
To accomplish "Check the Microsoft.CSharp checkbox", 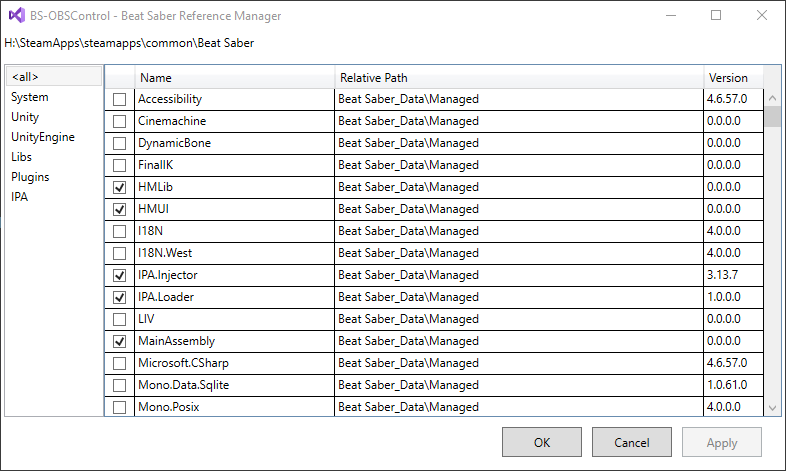I will tap(119, 363).
